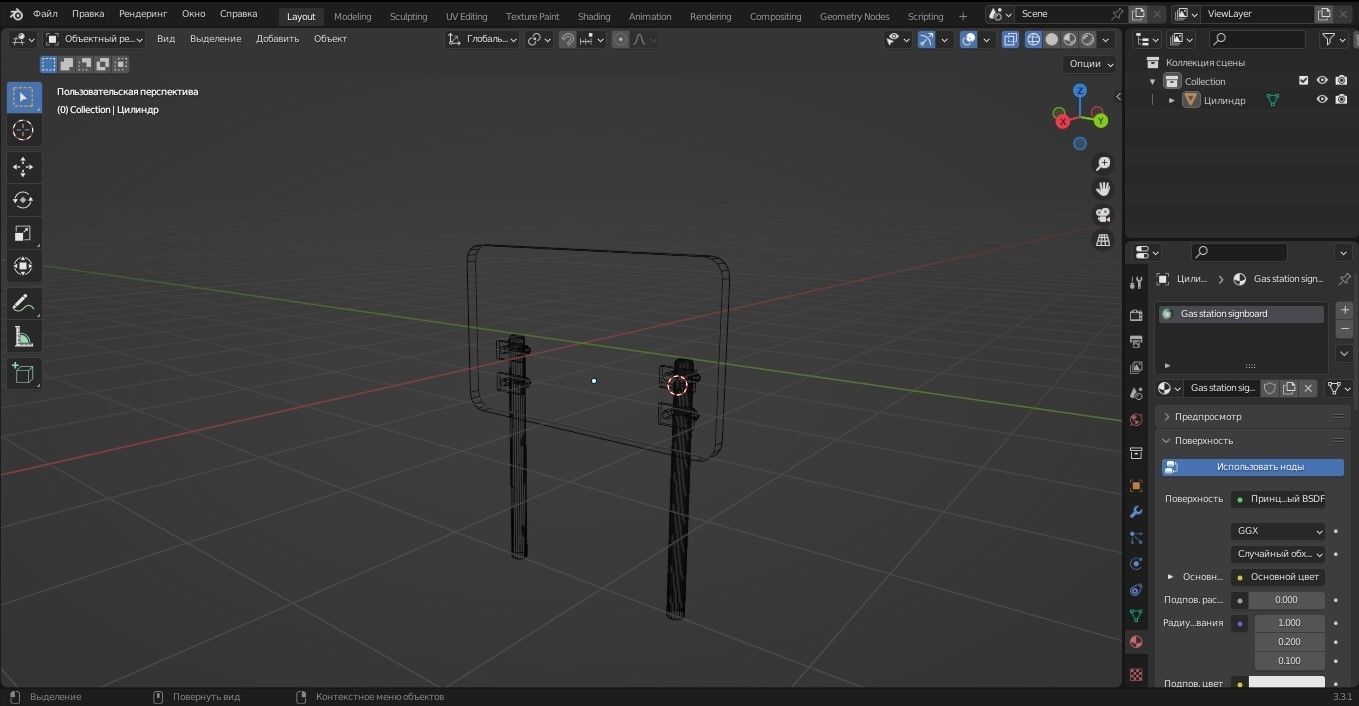
Task: Select the Annotate pencil tool
Action: pyautogui.click(x=23, y=303)
